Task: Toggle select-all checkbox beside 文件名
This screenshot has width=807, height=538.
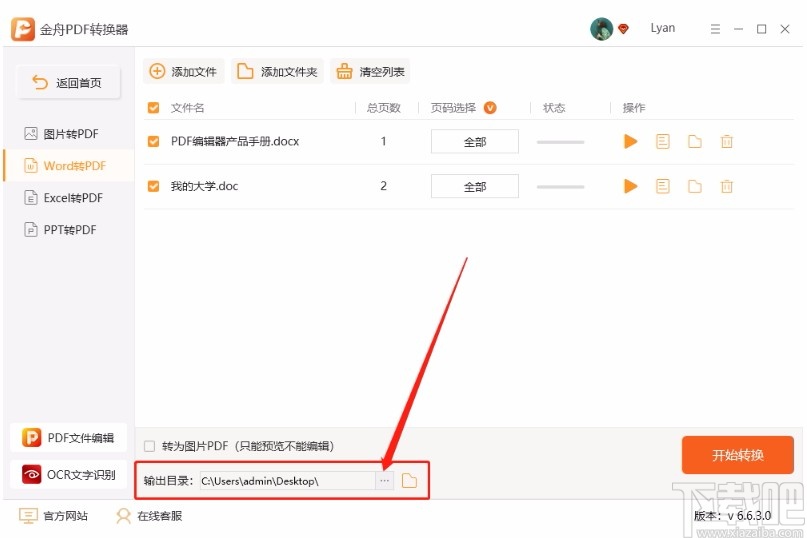Action: [x=153, y=108]
